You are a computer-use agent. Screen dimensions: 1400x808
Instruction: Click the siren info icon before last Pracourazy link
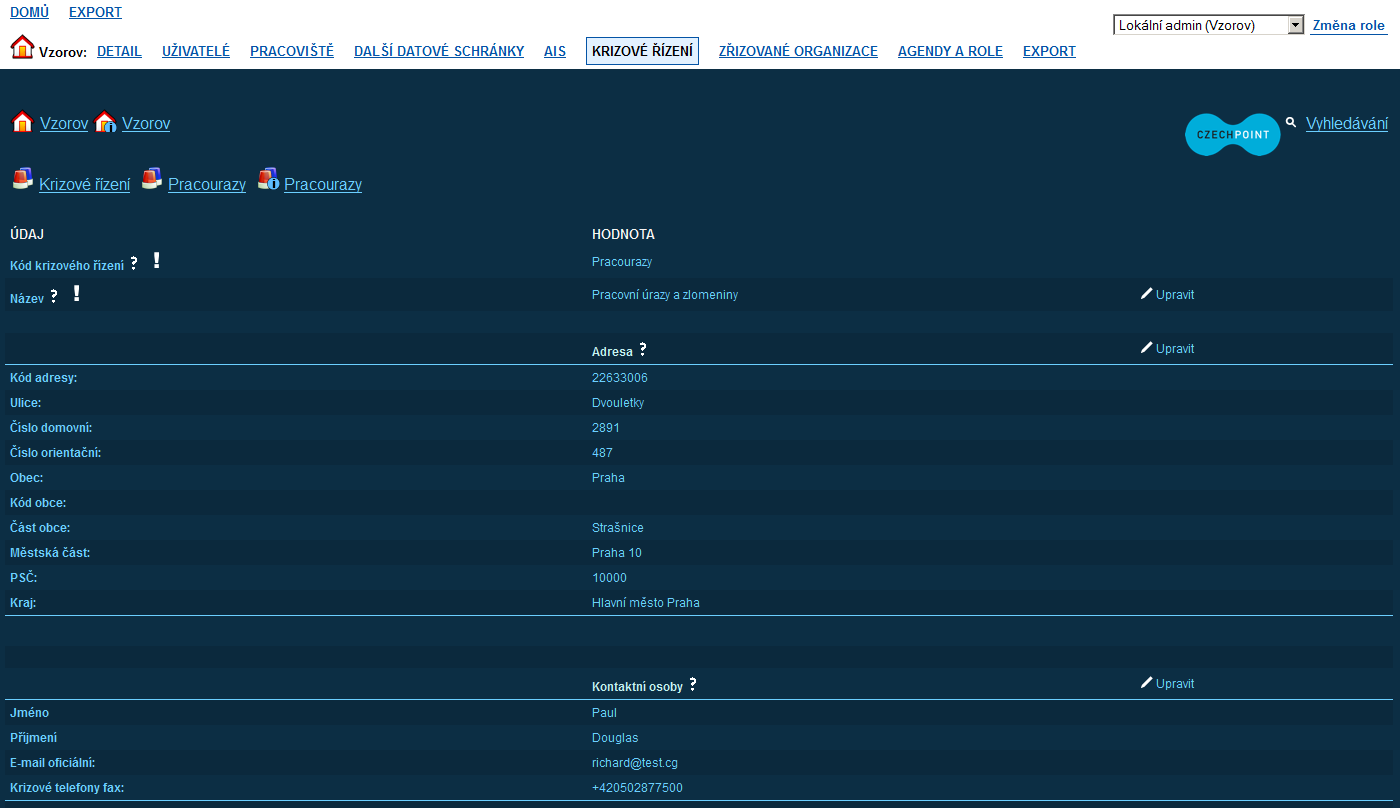point(267,179)
